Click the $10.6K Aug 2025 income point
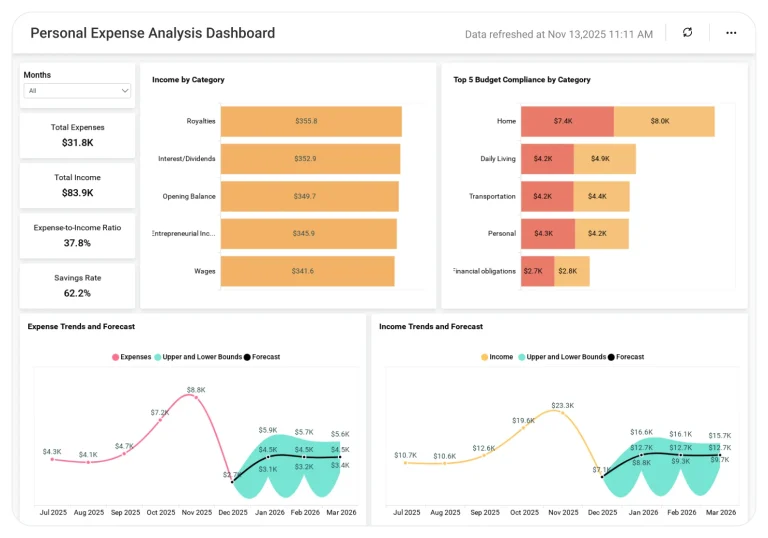This screenshot has width=768, height=538. coord(445,463)
